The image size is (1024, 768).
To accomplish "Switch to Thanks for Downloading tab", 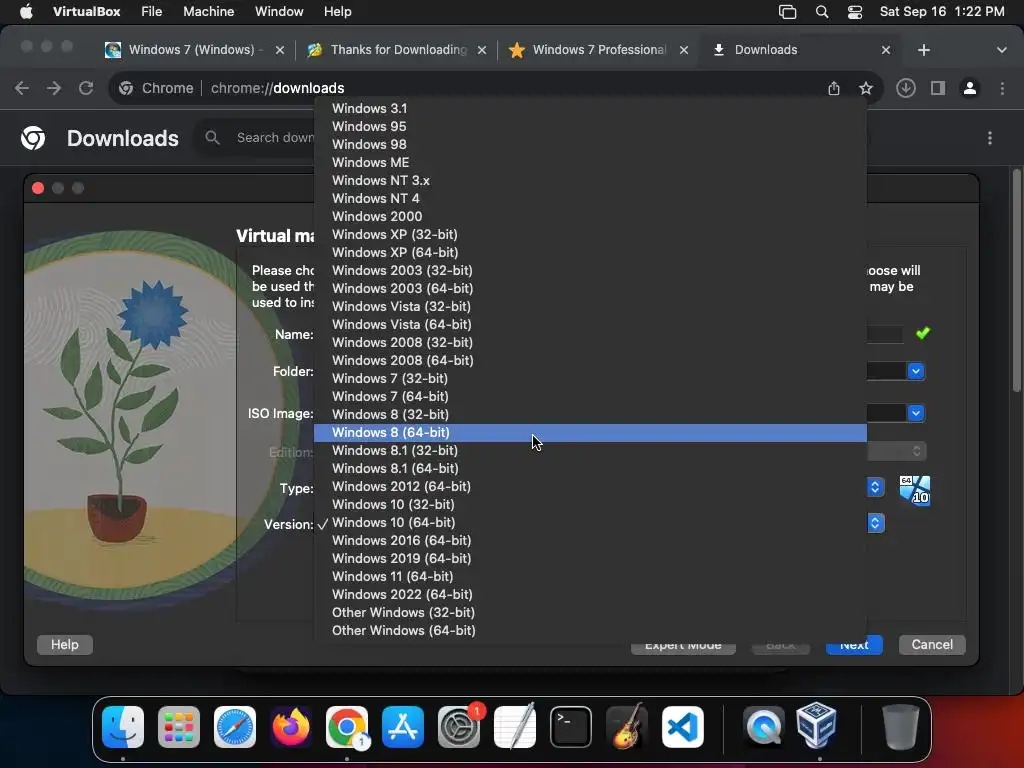I will click(397, 50).
